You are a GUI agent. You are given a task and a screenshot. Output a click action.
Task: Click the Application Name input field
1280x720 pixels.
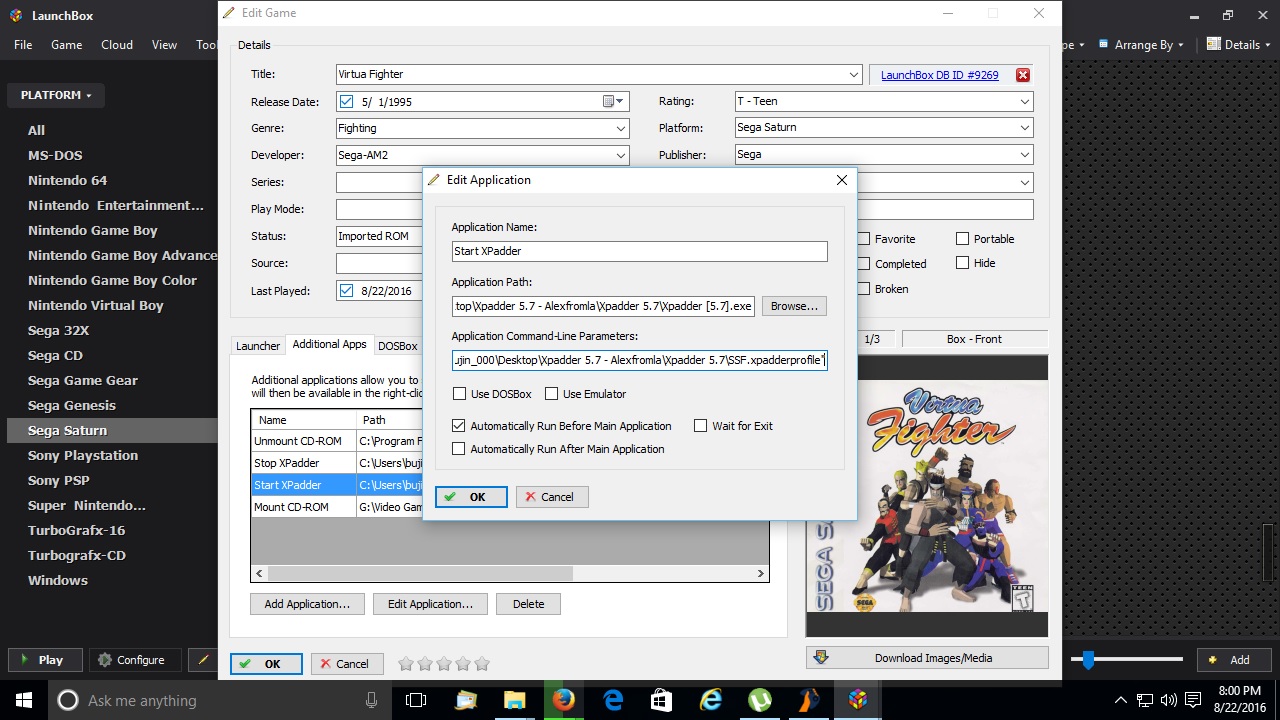pos(639,251)
